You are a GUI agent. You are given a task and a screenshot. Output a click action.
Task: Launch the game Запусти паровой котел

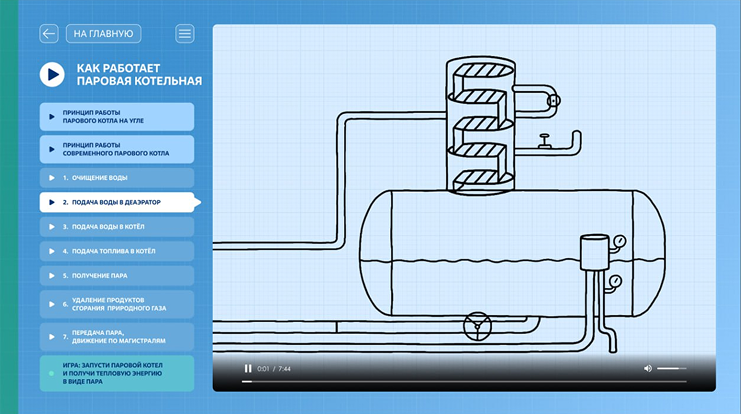click(x=117, y=373)
